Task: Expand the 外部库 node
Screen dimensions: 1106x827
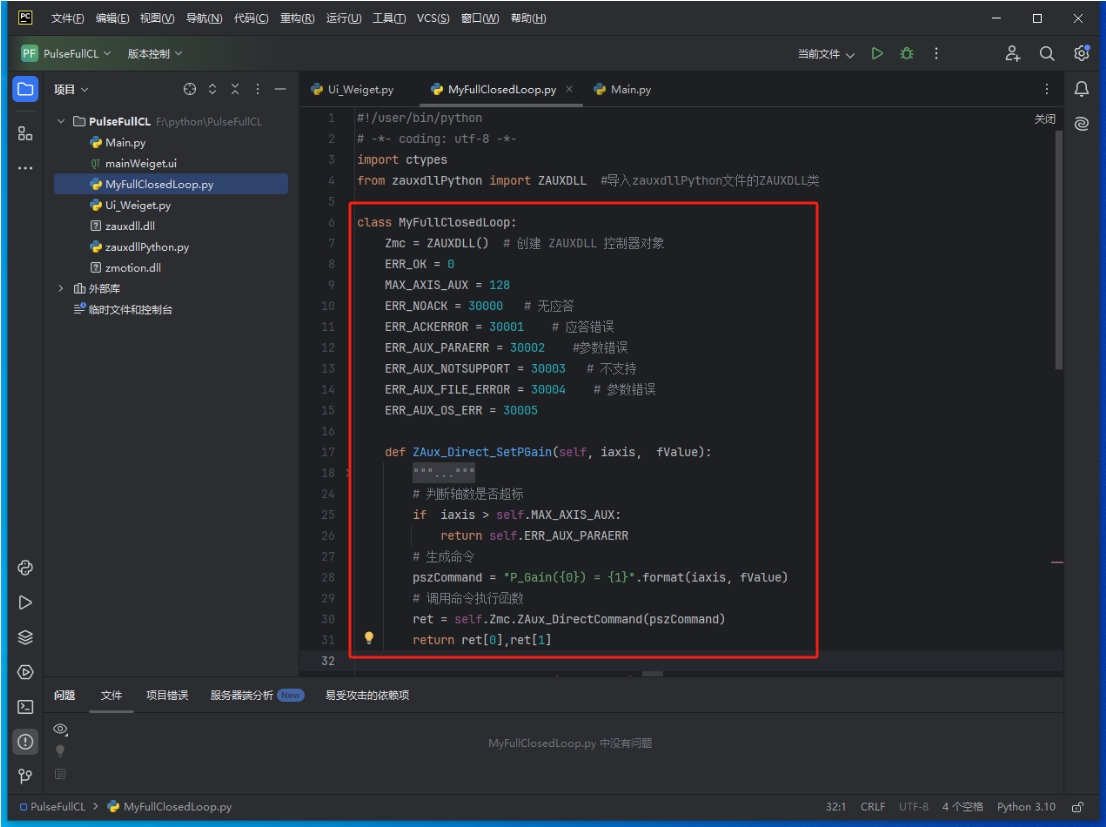Action: tap(61, 289)
